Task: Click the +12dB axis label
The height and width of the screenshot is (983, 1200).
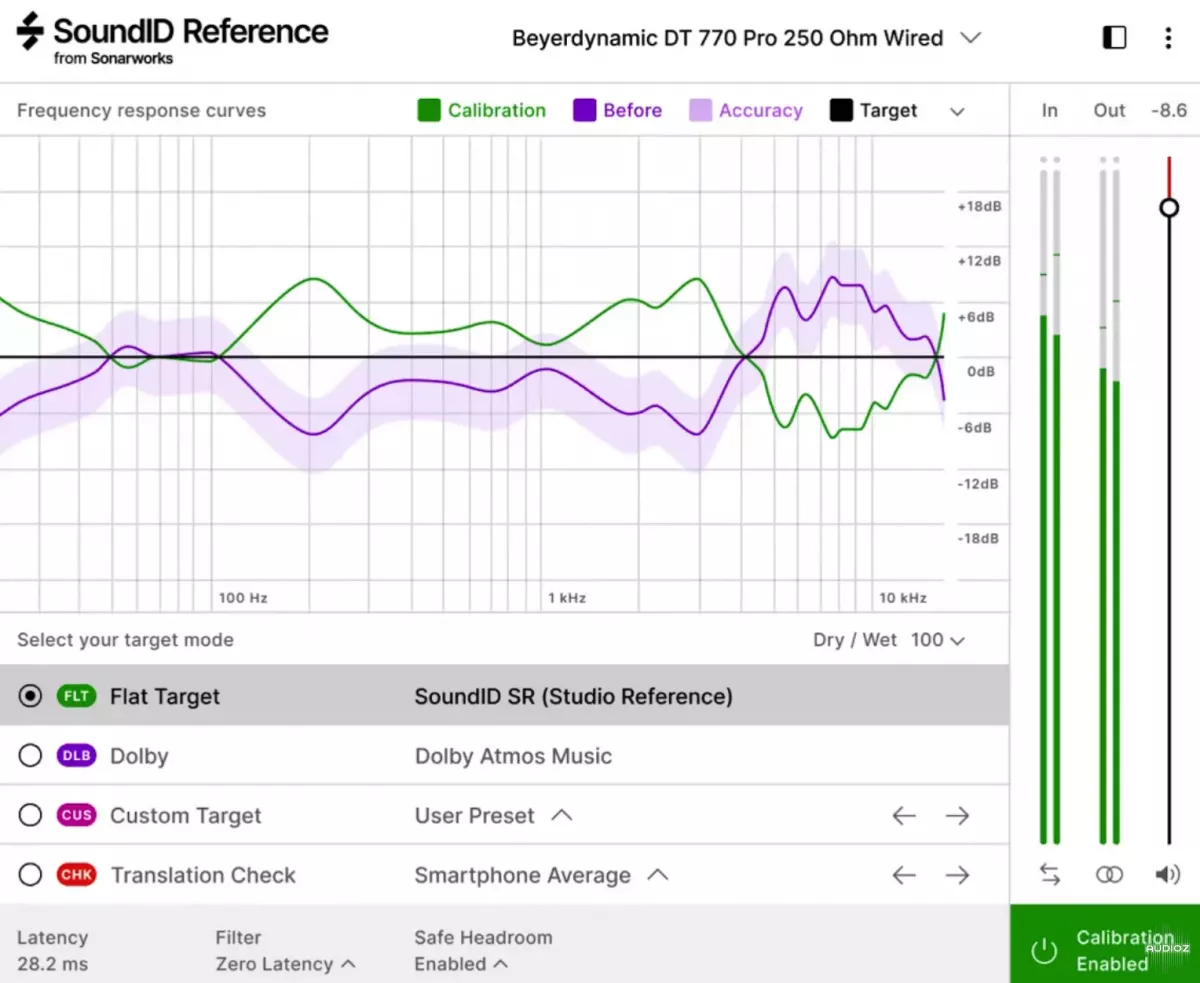Action: 980,261
